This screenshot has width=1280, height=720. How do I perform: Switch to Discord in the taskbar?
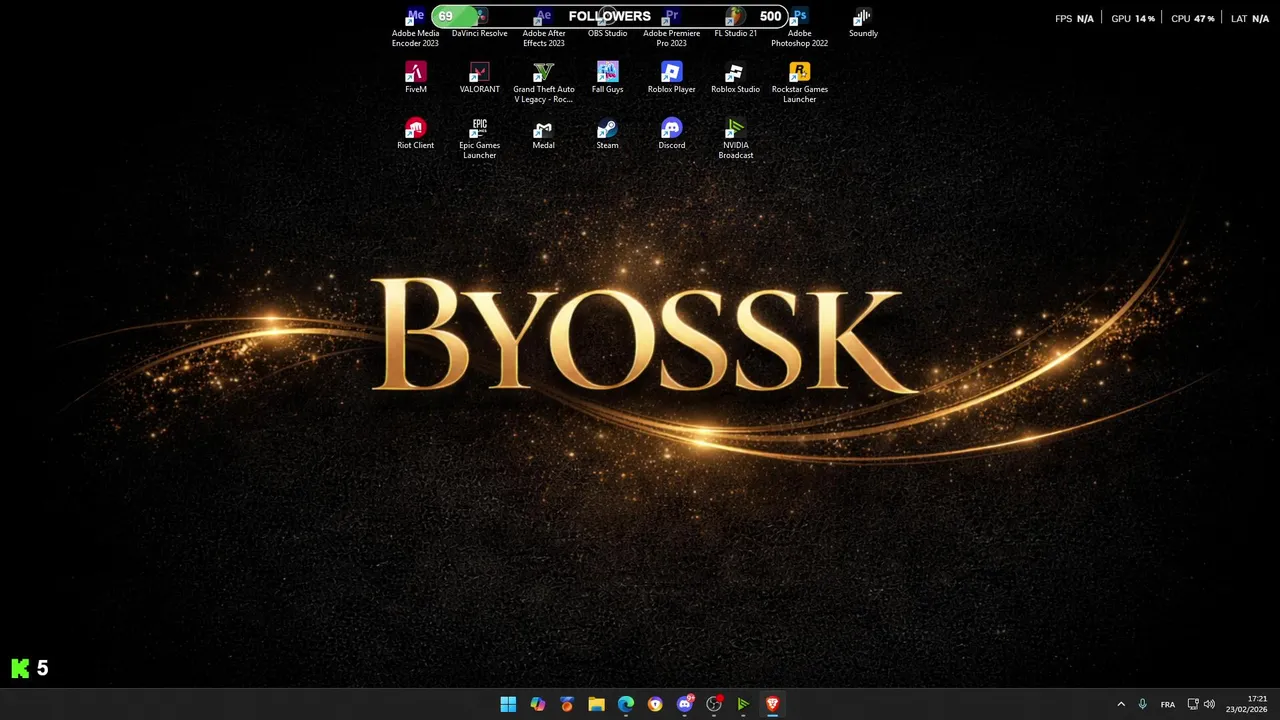click(x=685, y=704)
